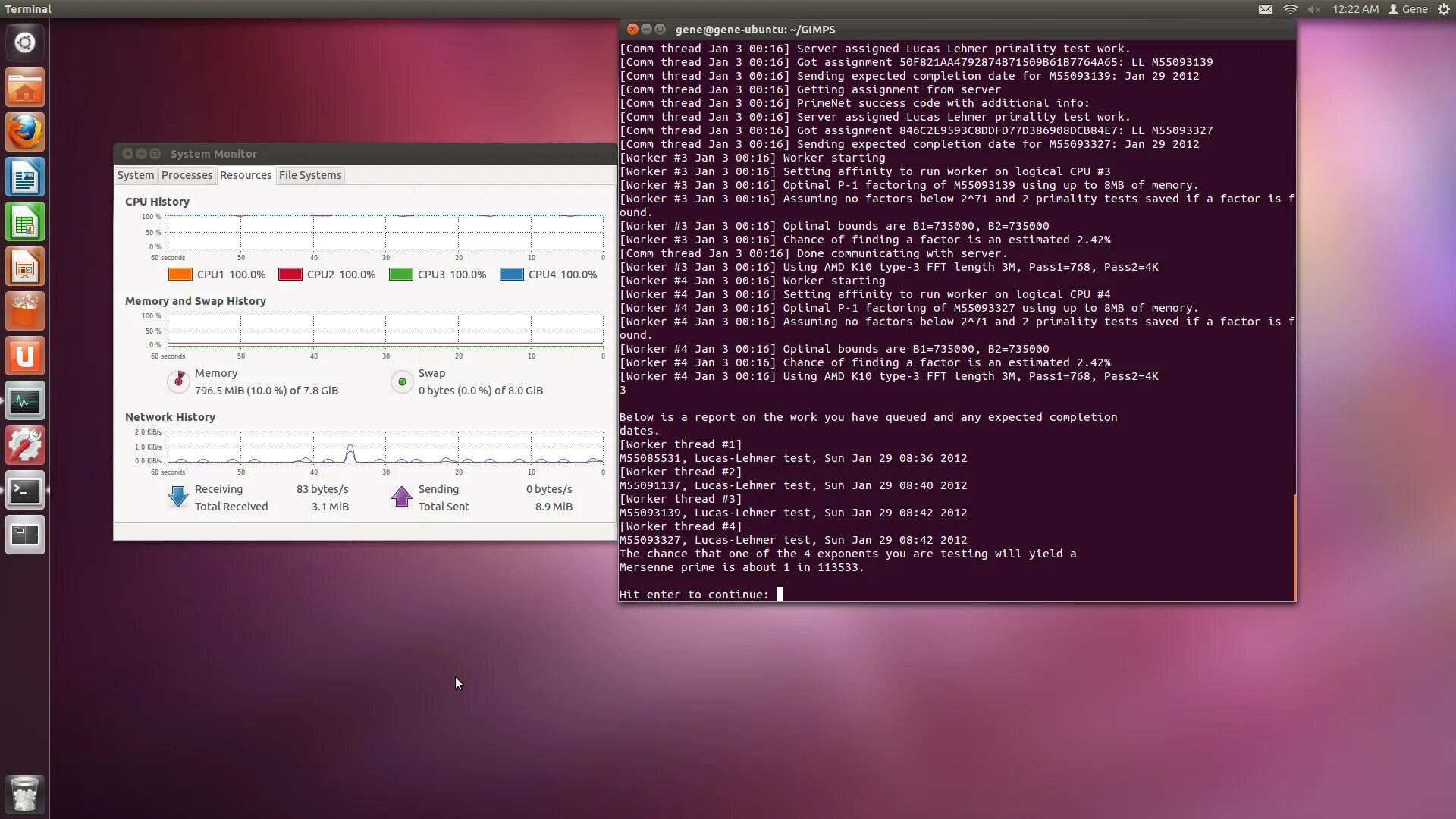Screen dimensions: 1456x819
Task: Open the Wi-Fi network indicator menu
Action: [x=1290, y=9]
